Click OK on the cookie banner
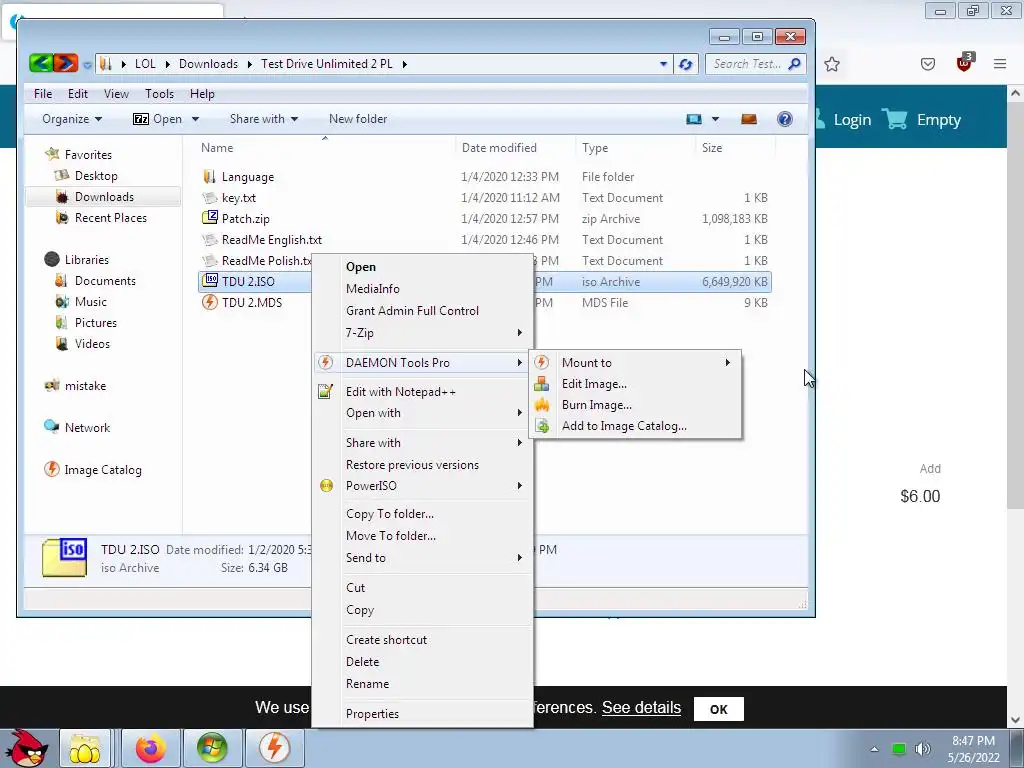 coord(718,709)
